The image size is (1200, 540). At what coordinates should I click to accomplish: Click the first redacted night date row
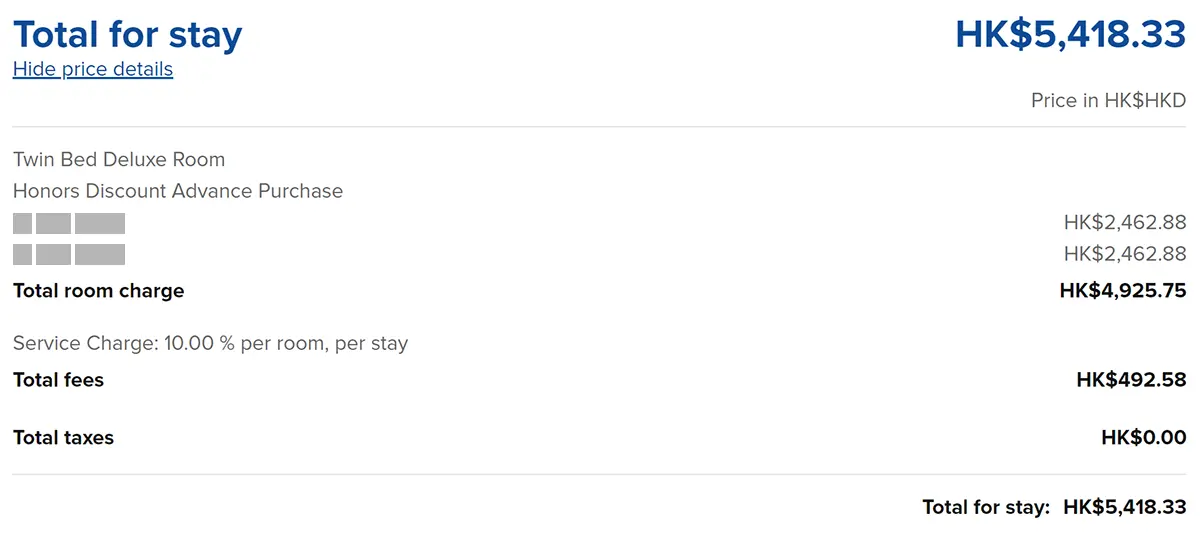click(69, 223)
